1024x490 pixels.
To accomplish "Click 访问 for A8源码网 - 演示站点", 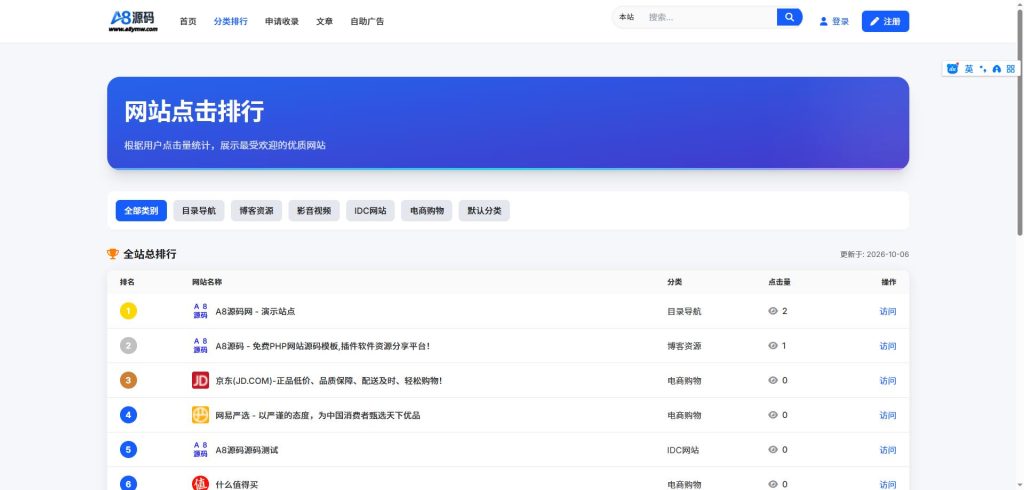I will click(x=888, y=311).
